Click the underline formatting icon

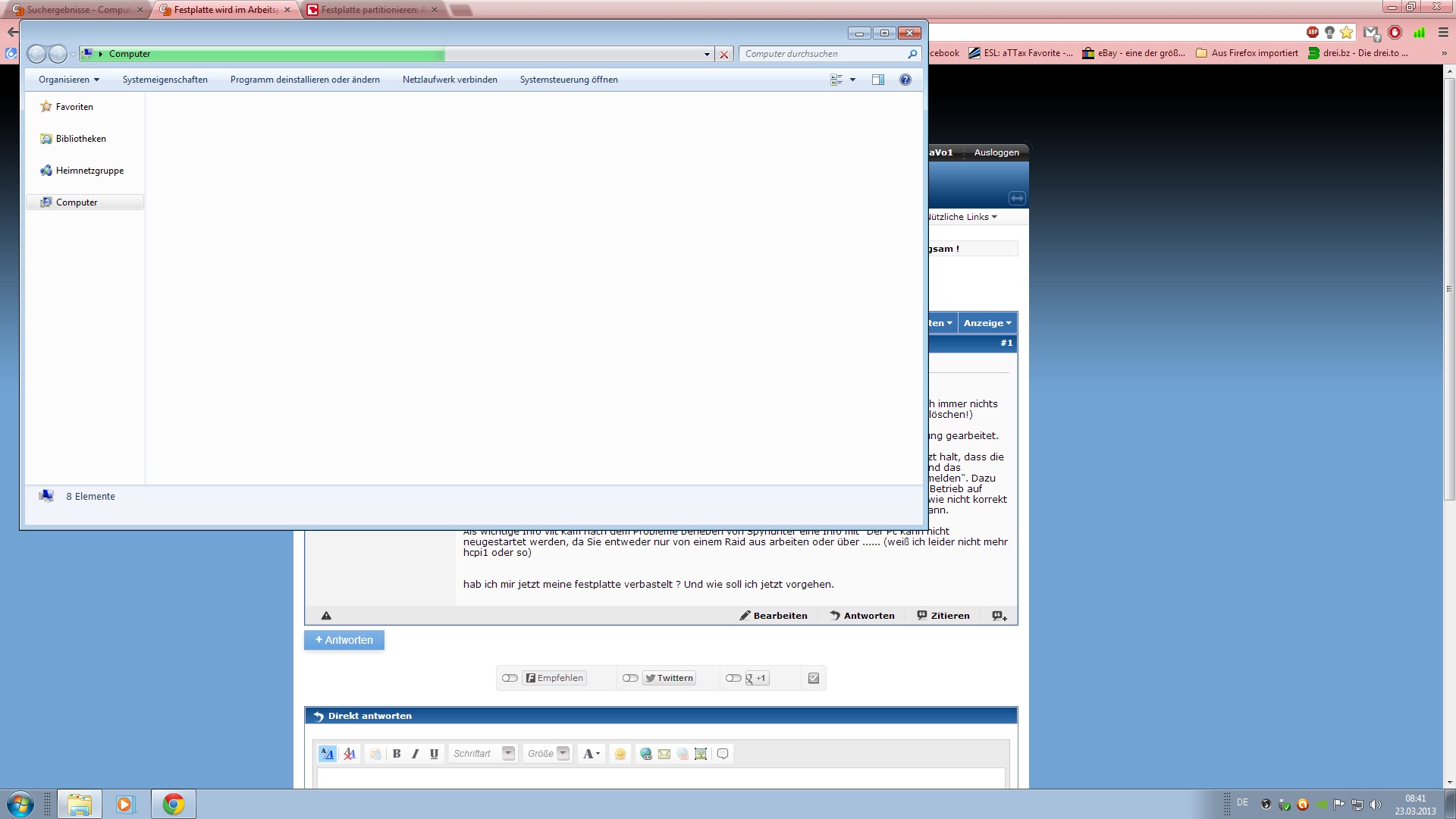(x=434, y=754)
